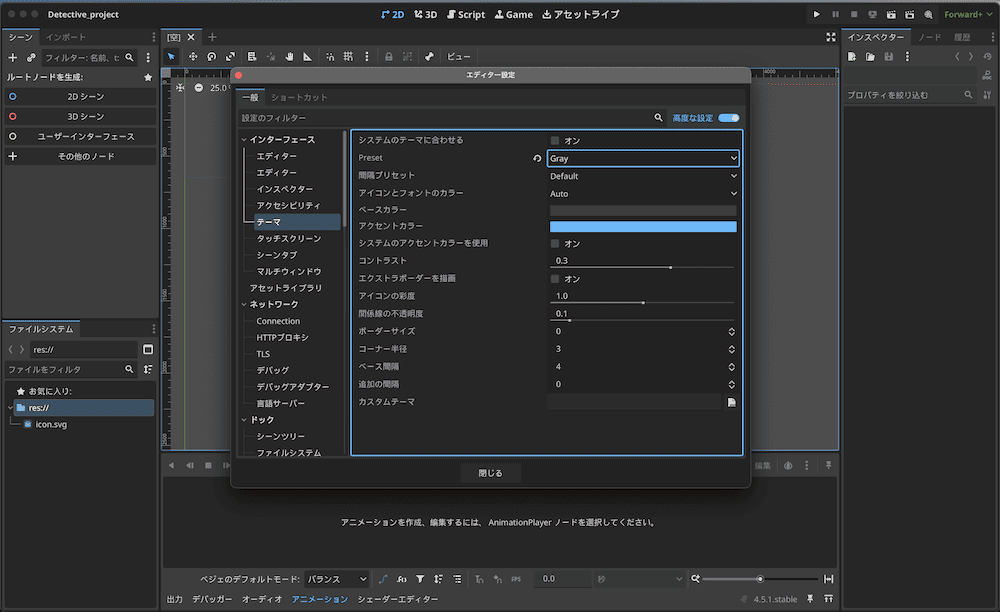The image size is (1000, 612).
Task: Select the Rotate tool
Action: pyautogui.click(x=211, y=57)
